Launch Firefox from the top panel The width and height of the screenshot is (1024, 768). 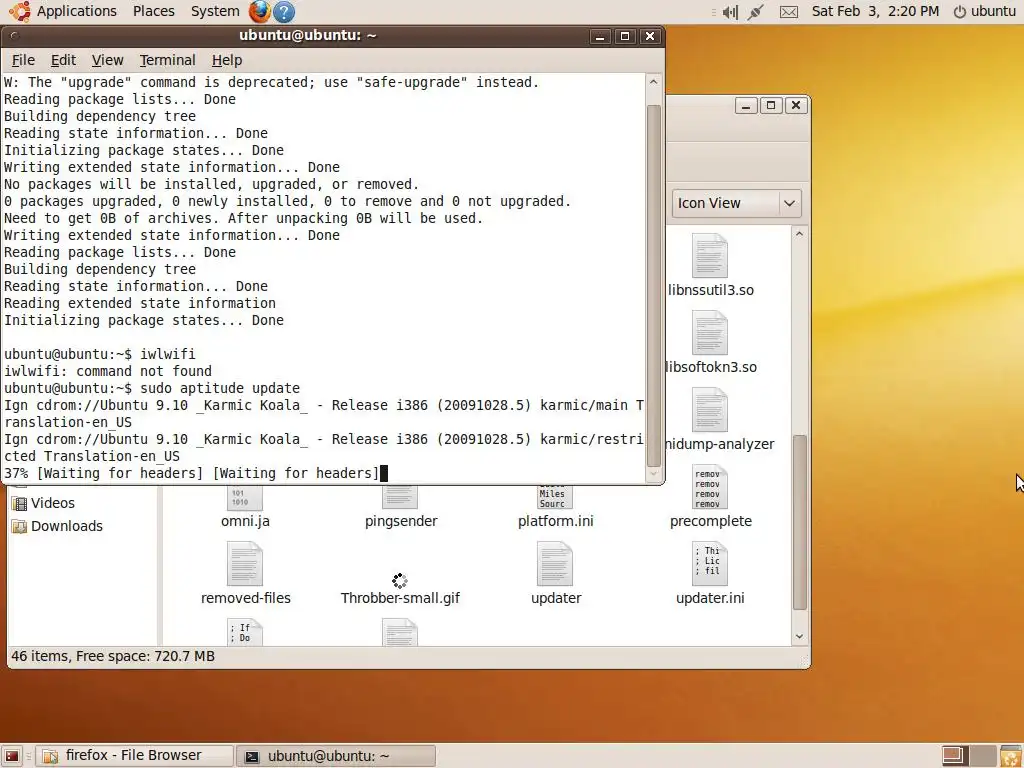259,11
